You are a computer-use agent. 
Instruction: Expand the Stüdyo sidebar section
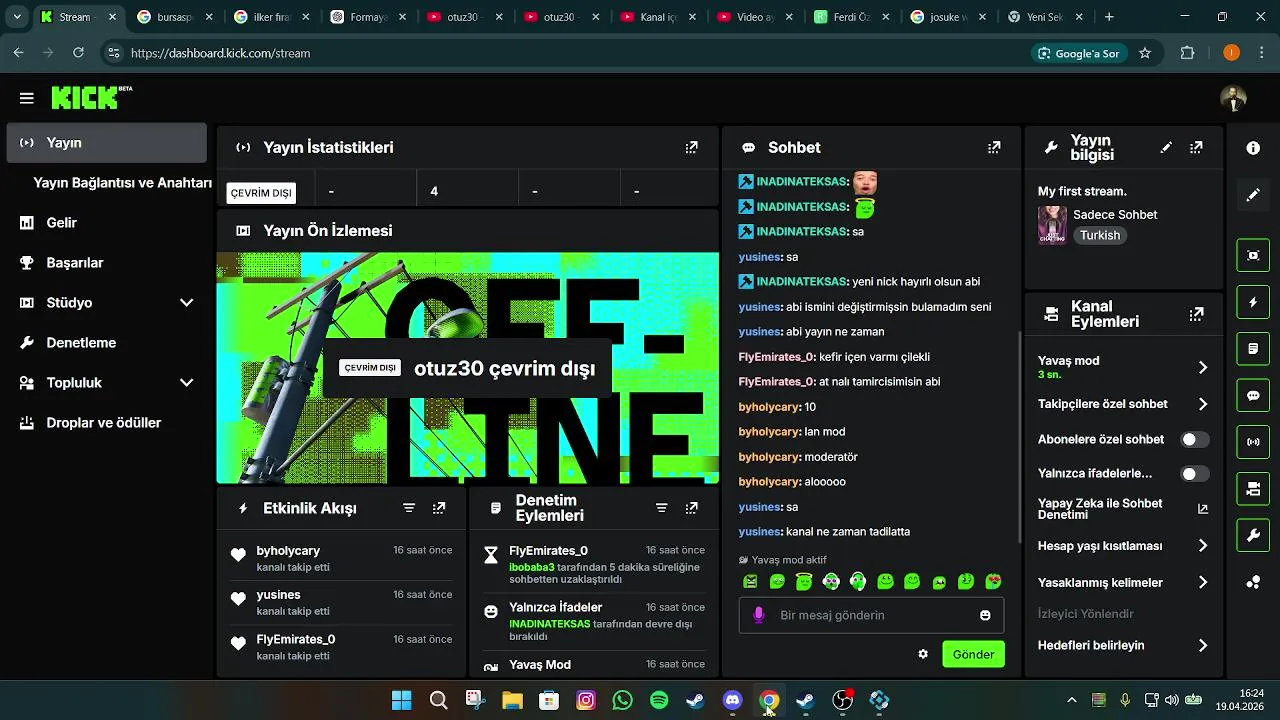coord(186,302)
